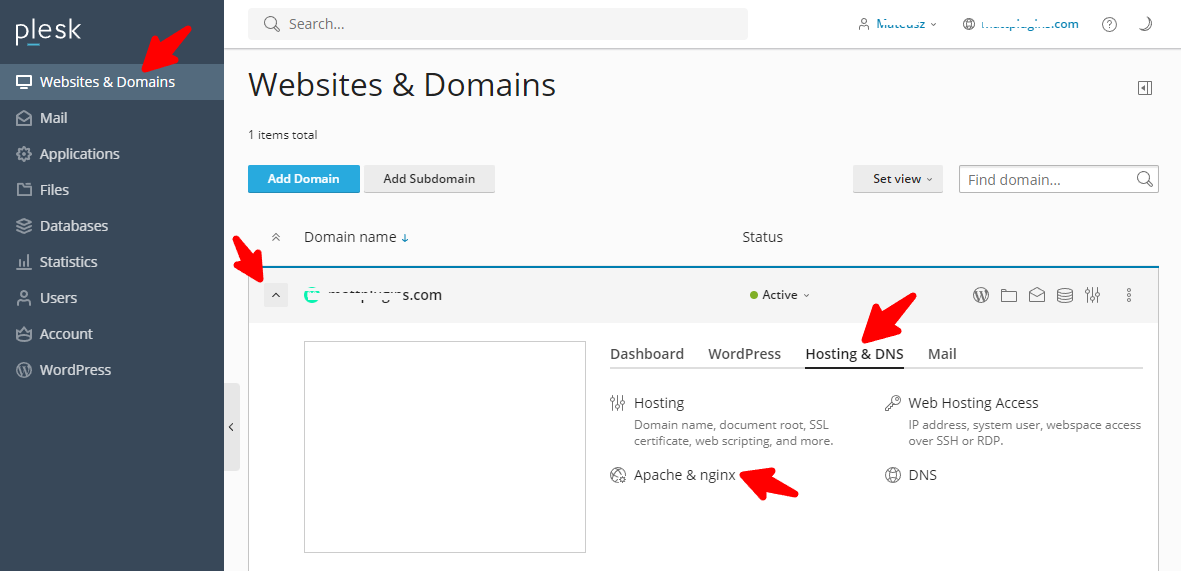Switch to the domain's WordPress tab
Viewport: 1181px width, 571px height.
744,354
